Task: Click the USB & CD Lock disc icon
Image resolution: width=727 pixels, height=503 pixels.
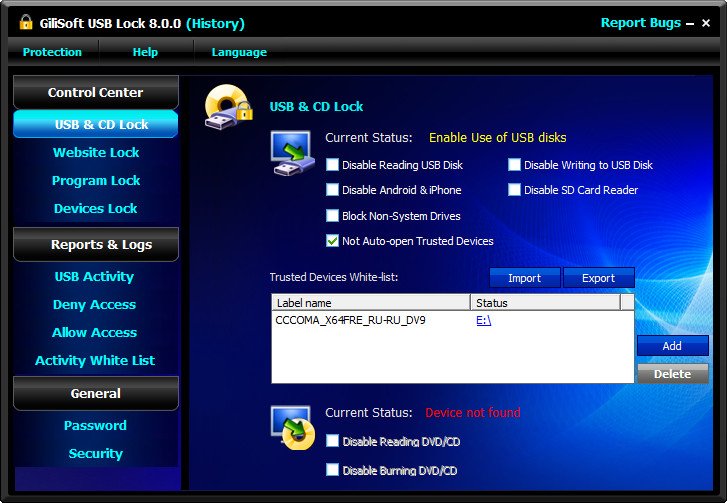Action: [229, 107]
